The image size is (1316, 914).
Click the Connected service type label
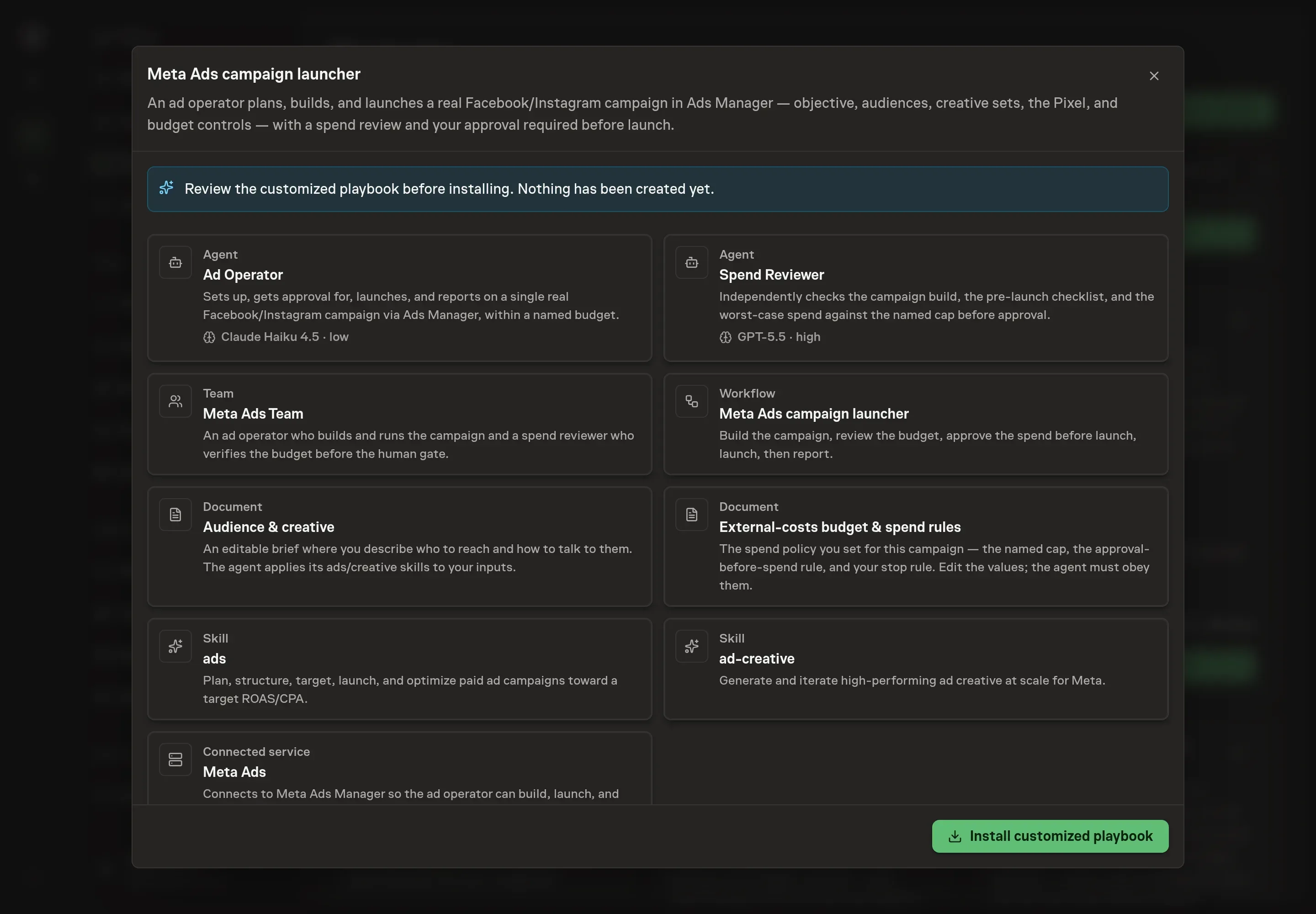pyautogui.click(x=256, y=751)
